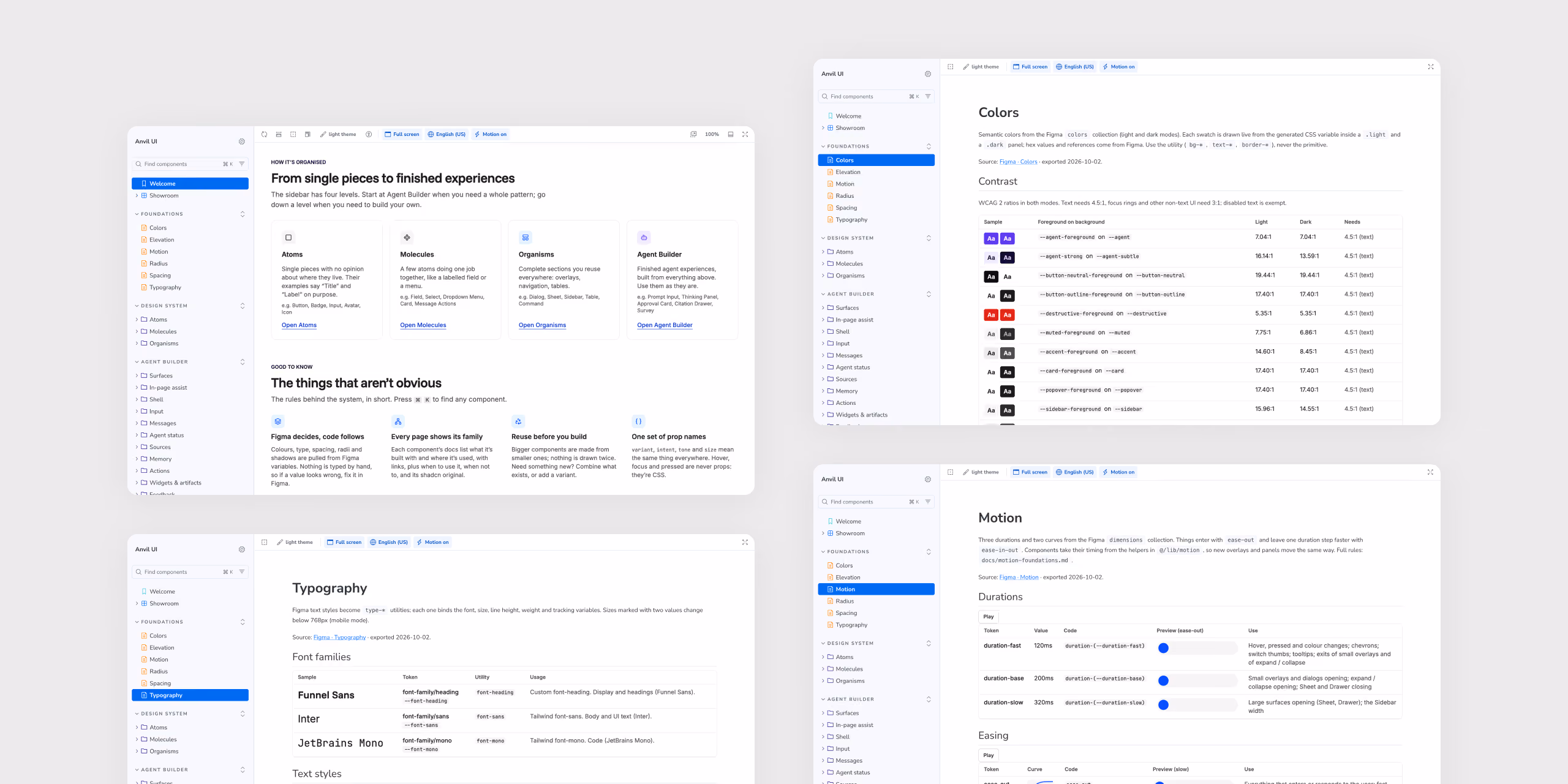This screenshot has height=784, width=1568.
Task: Open the 'Open Atoms' link
Action: (299, 325)
